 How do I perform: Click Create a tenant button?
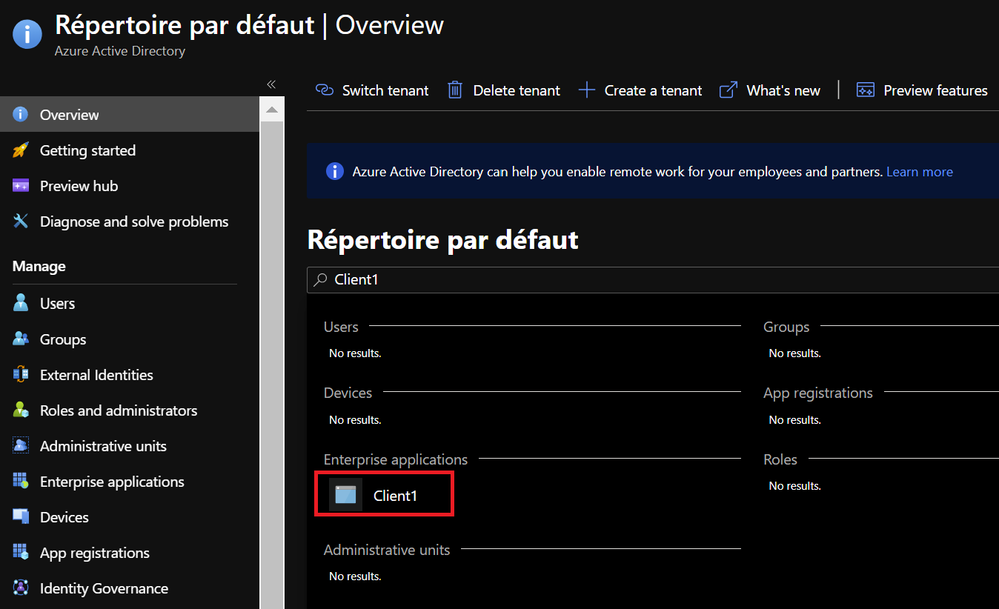click(x=640, y=90)
